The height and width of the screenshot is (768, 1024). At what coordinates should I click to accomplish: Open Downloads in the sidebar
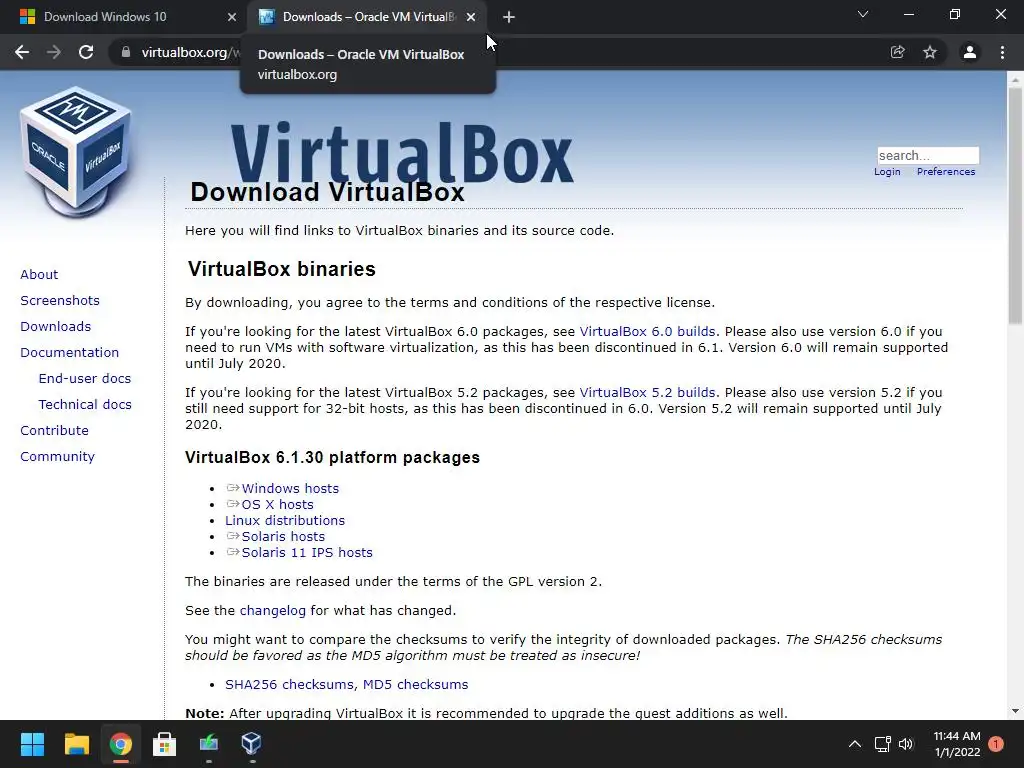coord(56,327)
